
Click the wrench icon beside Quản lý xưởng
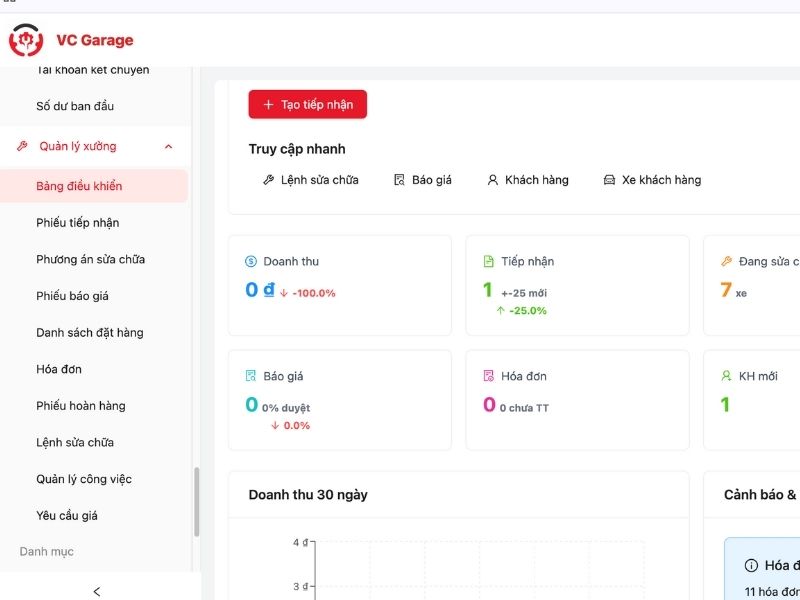pos(23,146)
